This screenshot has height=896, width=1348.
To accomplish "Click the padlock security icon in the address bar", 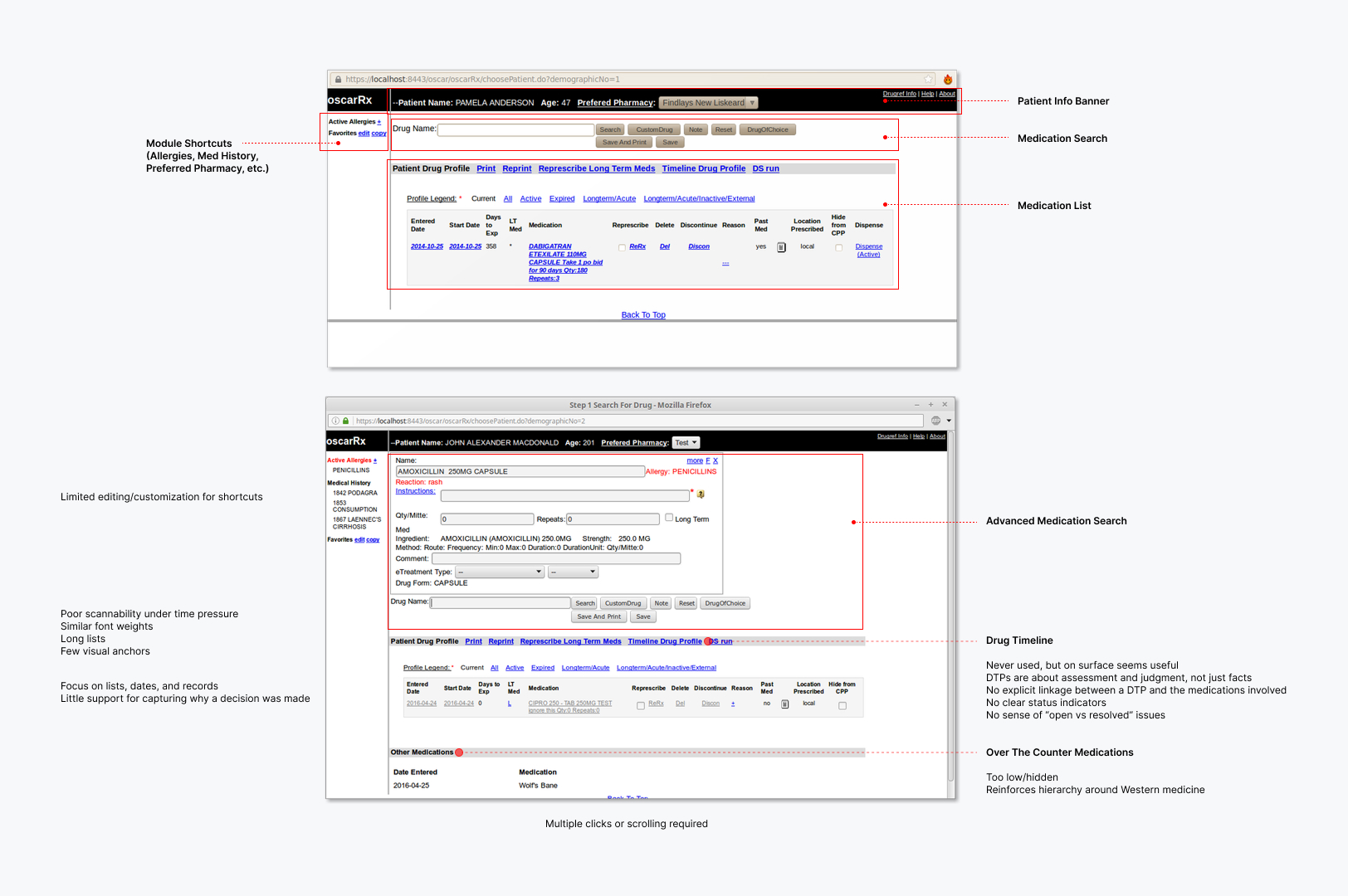I will point(339,79).
